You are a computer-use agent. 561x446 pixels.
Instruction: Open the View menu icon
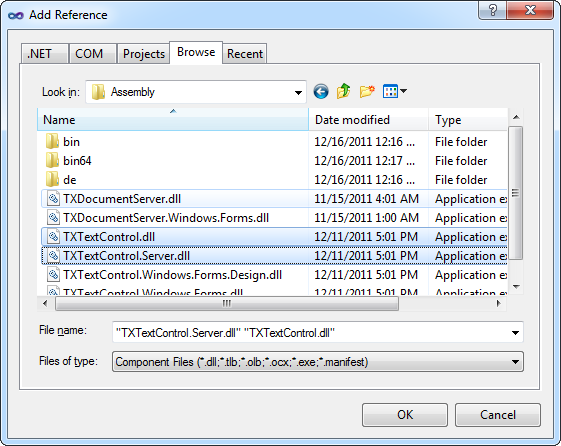(394, 91)
